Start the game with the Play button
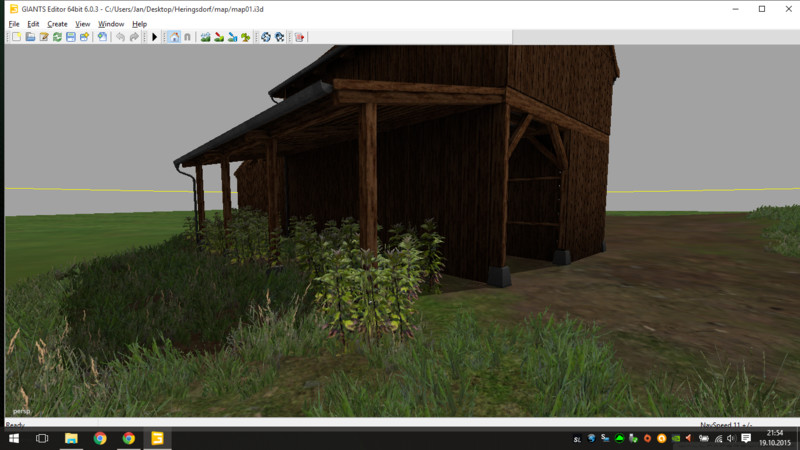800x450 pixels. [155, 37]
